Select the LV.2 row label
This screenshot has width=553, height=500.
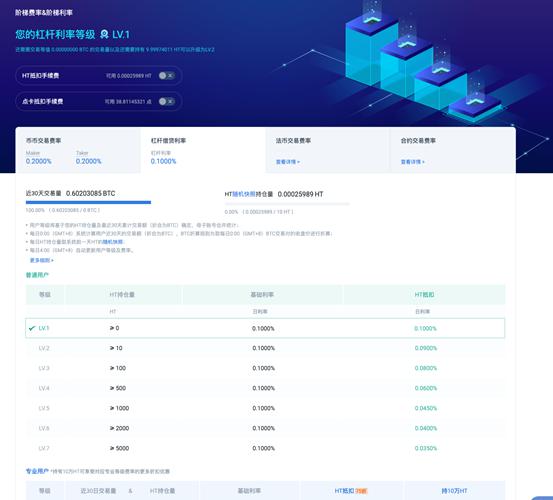[x=44, y=348]
